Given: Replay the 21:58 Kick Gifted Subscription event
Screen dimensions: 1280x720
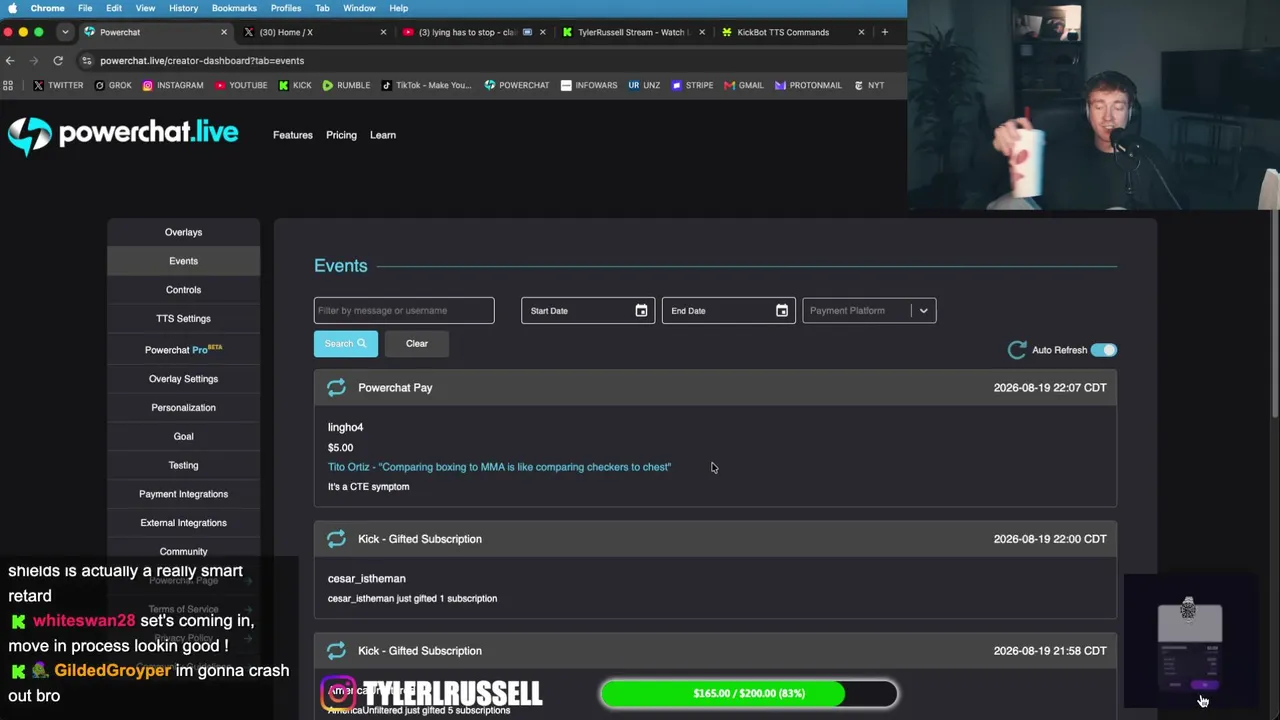Looking at the screenshot, I should coord(336,651).
